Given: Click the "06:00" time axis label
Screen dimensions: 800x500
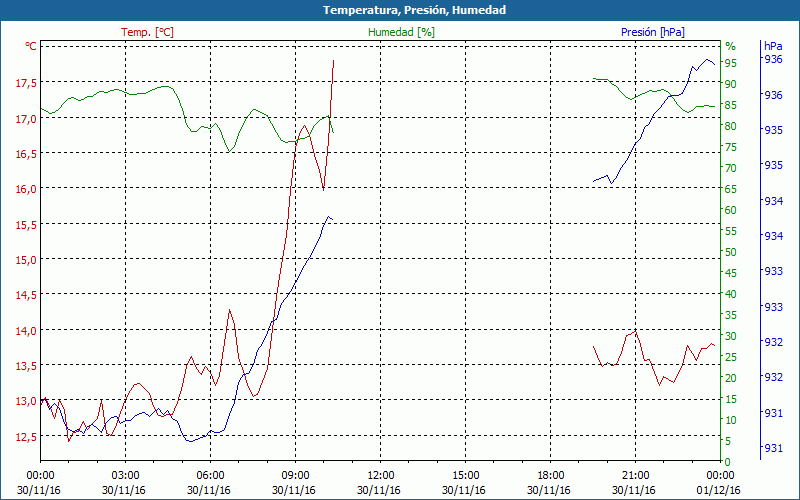Looking at the screenshot, I should [210, 476].
